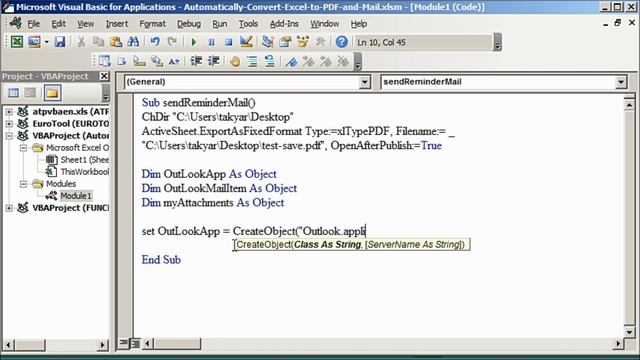Image resolution: width=640 pixels, height=360 pixels.
Task: Jump to Previous Bookmark
Action: pos(326,61)
